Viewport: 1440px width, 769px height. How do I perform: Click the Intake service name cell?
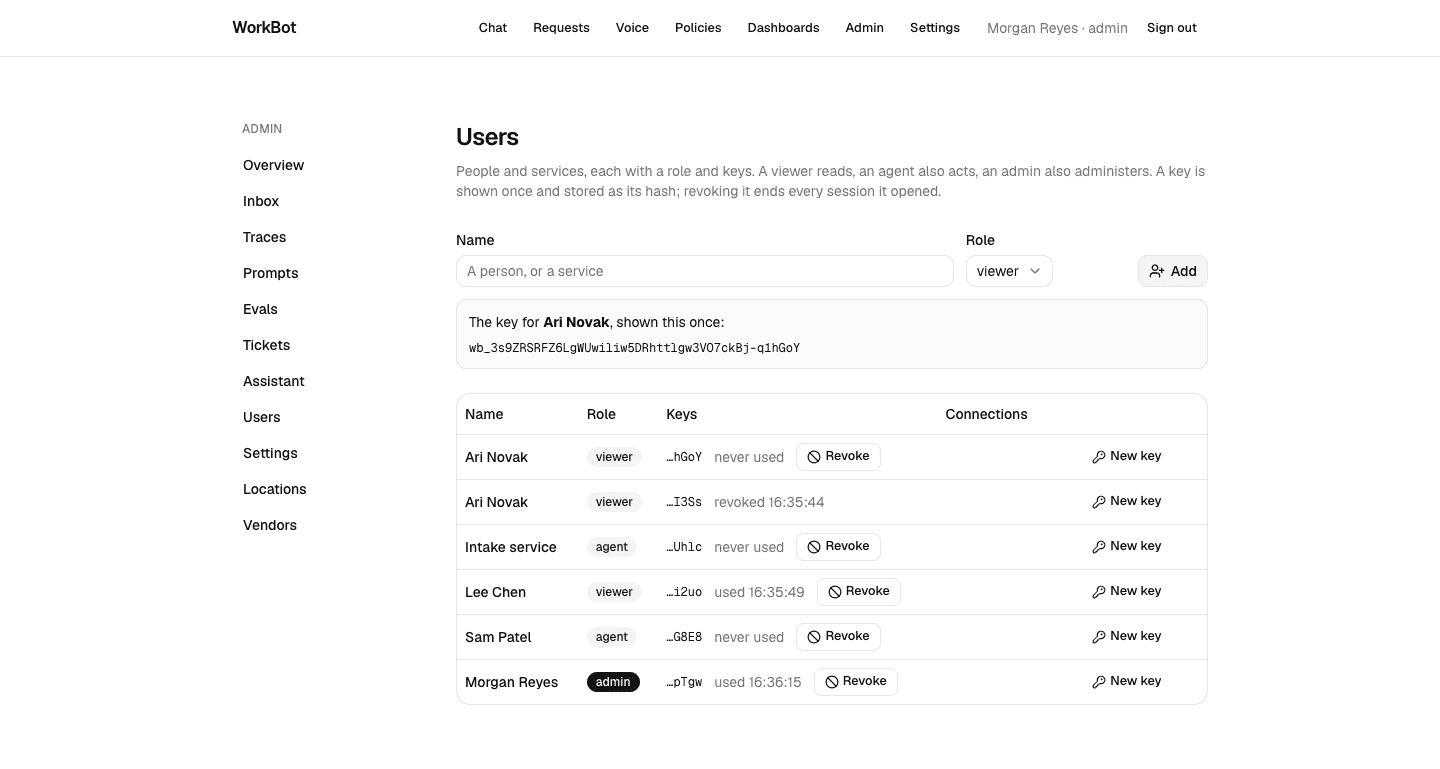[511, 547]
